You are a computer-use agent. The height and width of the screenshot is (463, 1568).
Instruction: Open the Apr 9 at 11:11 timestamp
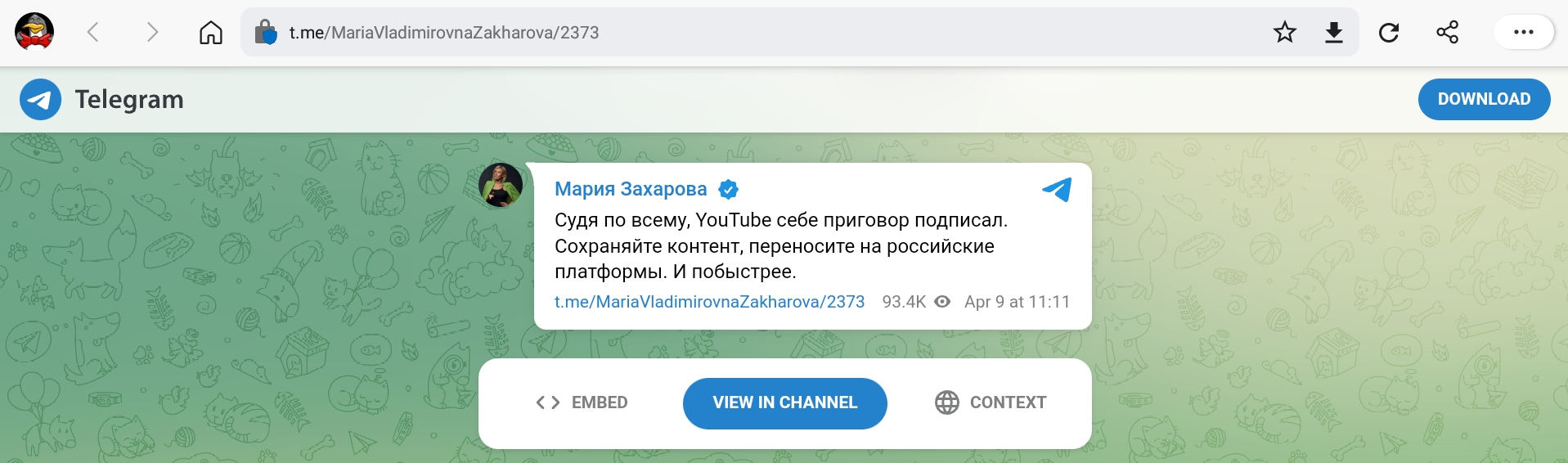coord(1017,302)
